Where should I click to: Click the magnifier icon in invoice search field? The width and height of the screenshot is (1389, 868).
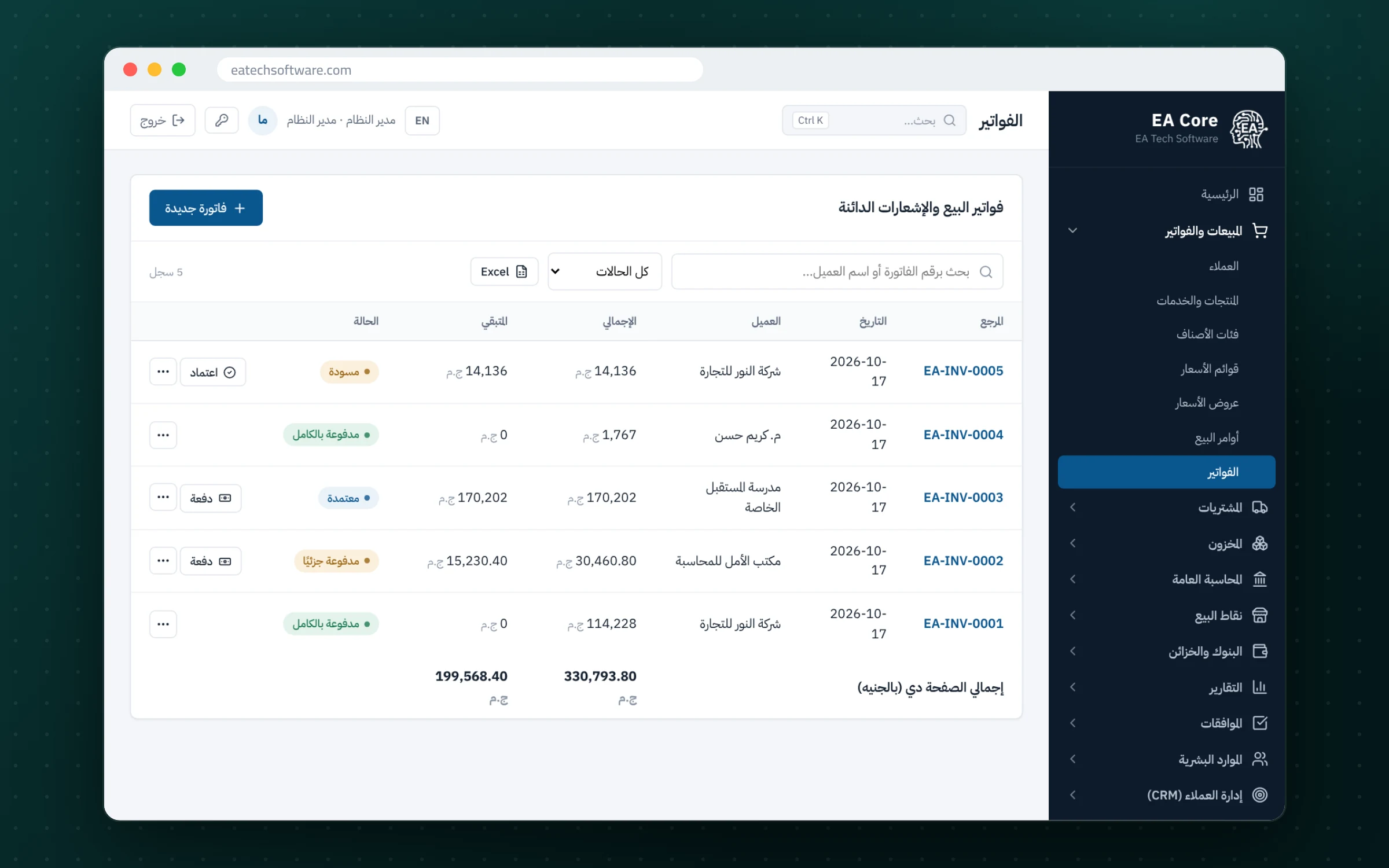(x=986, y=272)
